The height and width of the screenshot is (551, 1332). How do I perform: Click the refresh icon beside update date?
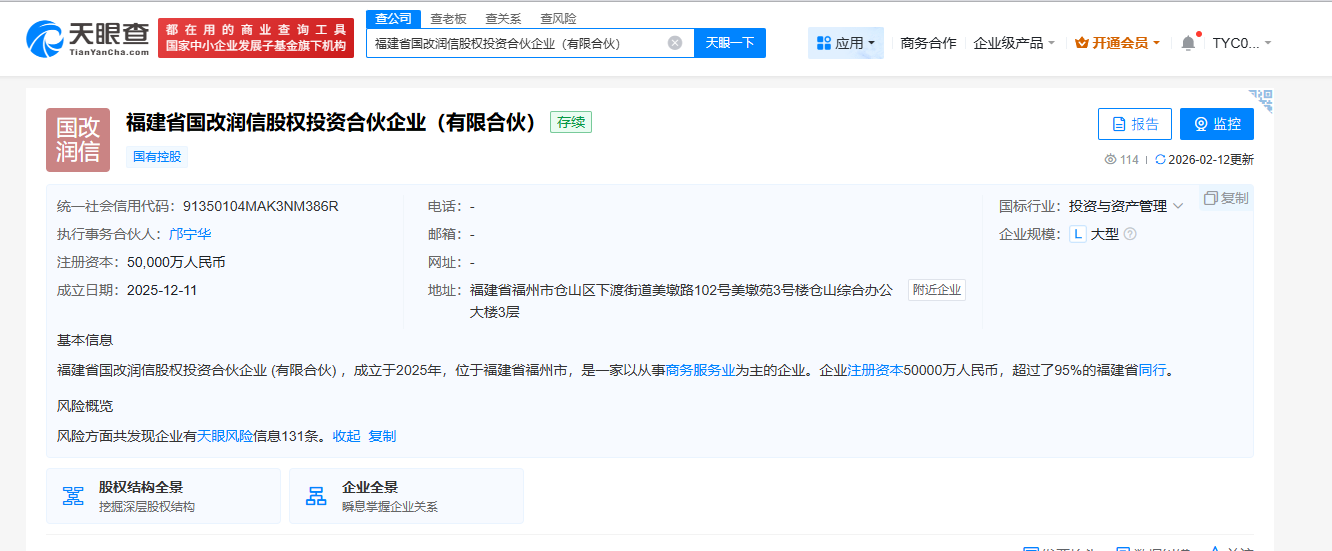[x=1160, y=159]
